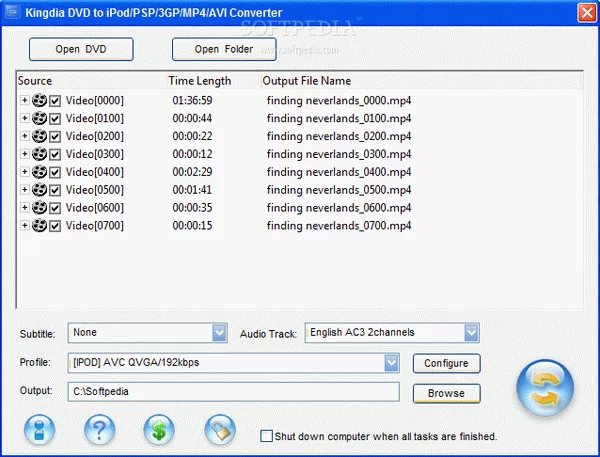Viewport: 600px width, 457px height.
Task: Click the Open Folder button
Action: 224,49
